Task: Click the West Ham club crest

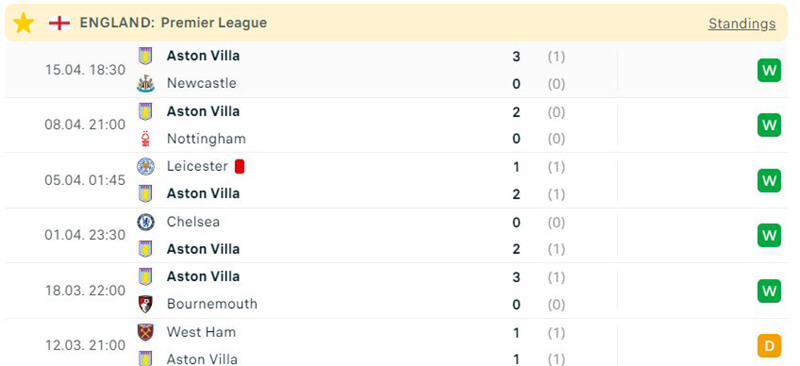Action: [145, 332]
